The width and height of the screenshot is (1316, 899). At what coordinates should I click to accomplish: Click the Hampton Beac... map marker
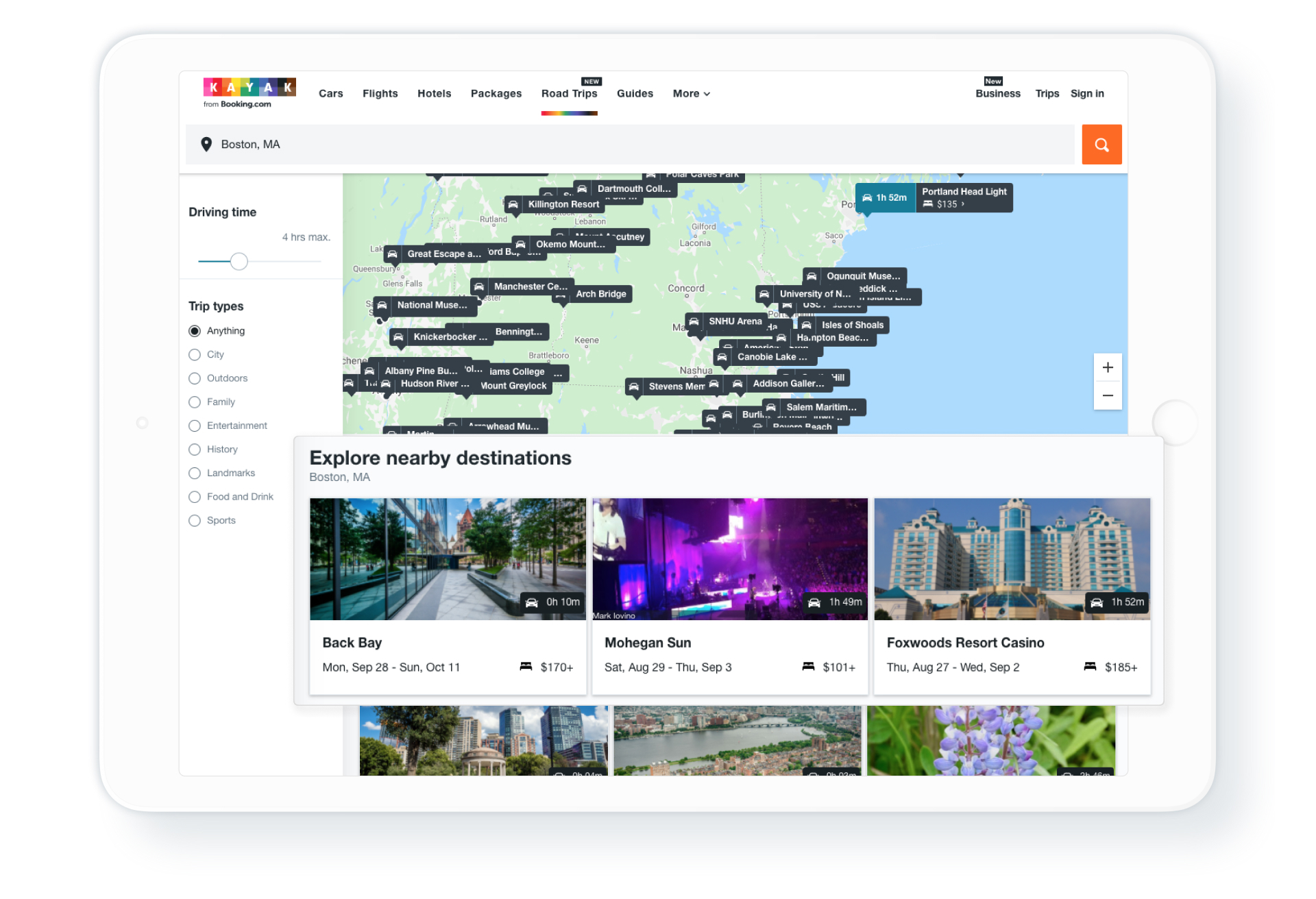click(824, 337)
